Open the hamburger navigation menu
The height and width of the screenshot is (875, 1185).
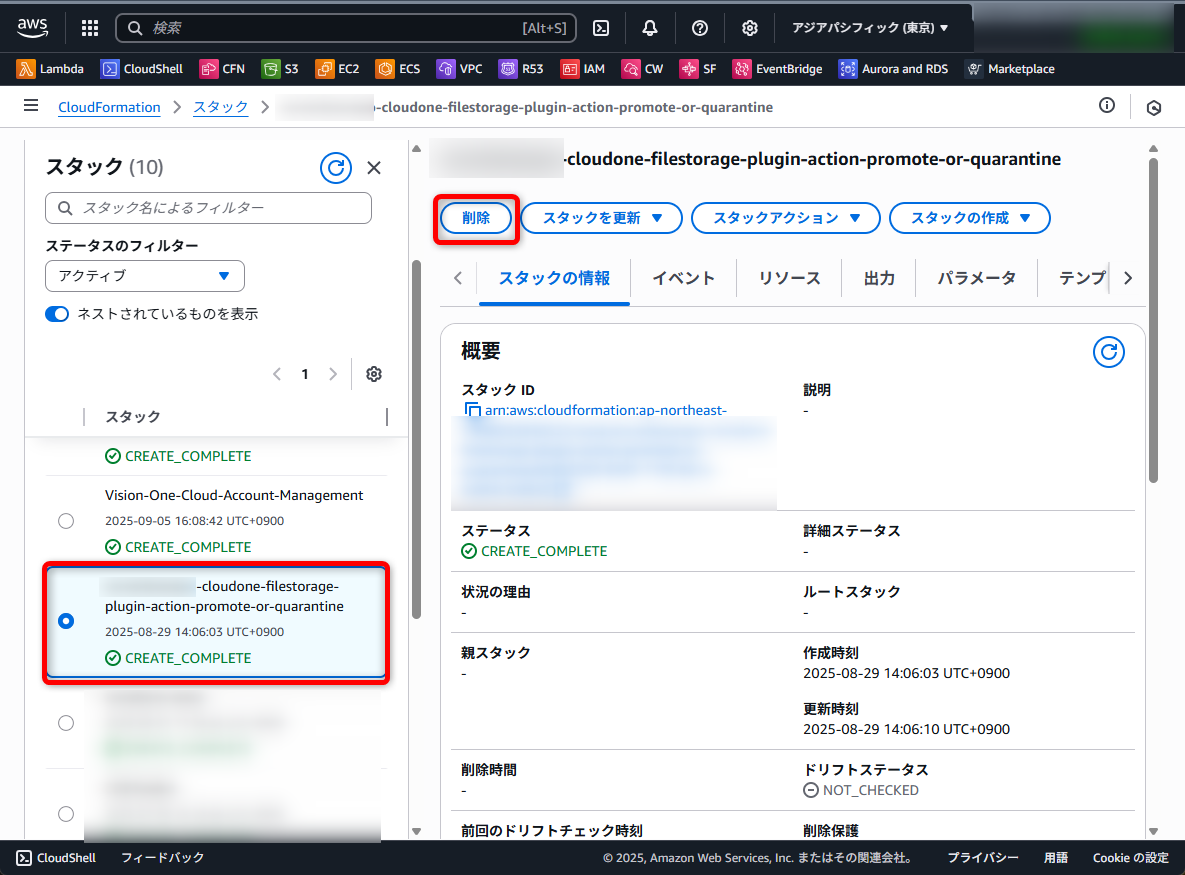pyautogui.click(x=31, y=106)
